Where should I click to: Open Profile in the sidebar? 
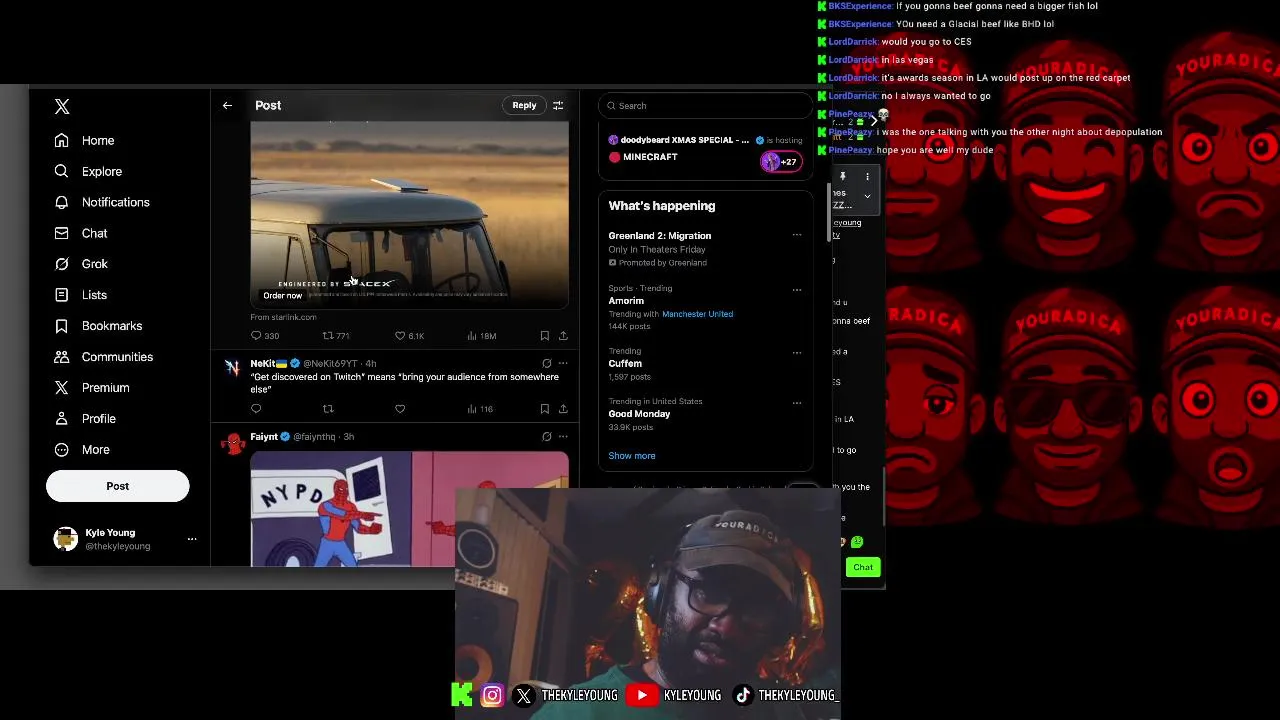[x=85, y=419]
